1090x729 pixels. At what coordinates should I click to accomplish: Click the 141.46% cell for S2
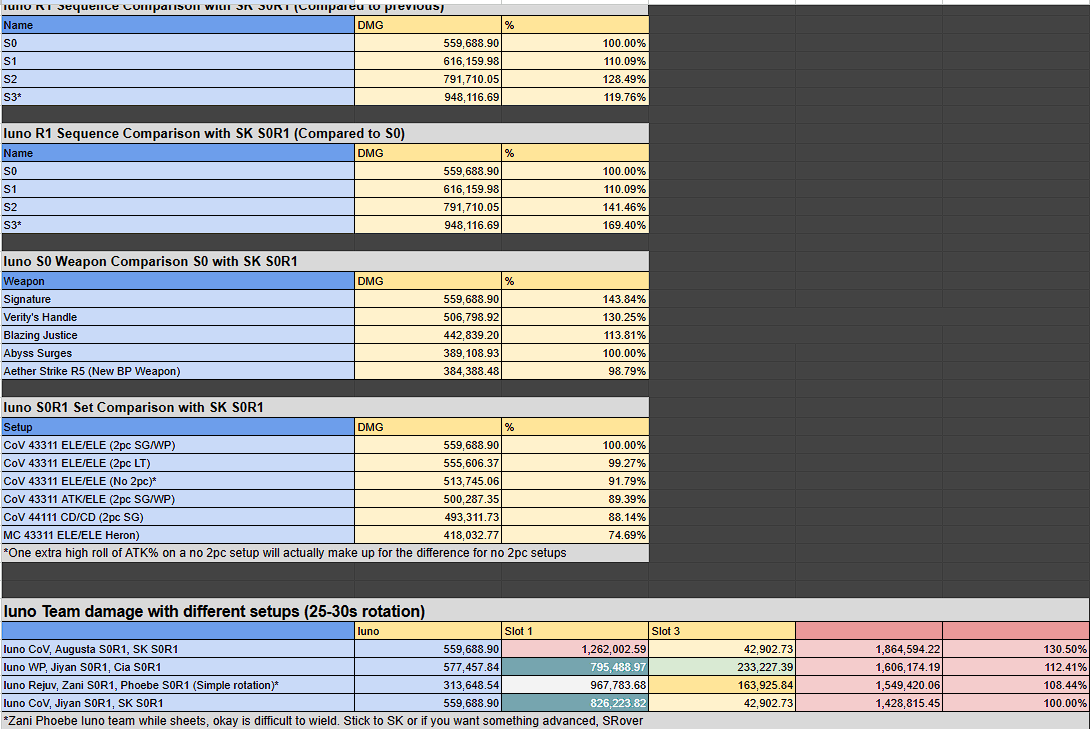point(575,207)
